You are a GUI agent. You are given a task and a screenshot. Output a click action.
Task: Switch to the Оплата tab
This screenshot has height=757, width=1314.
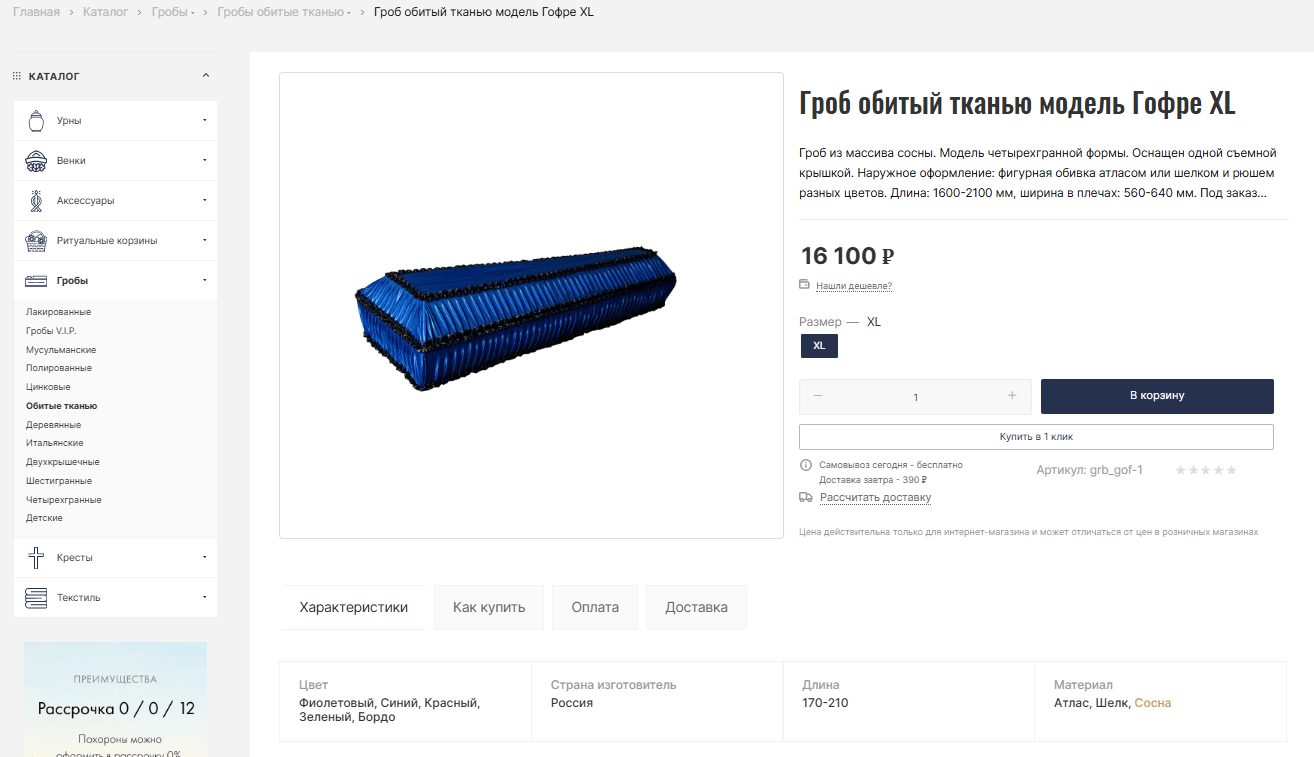[595, 607]
